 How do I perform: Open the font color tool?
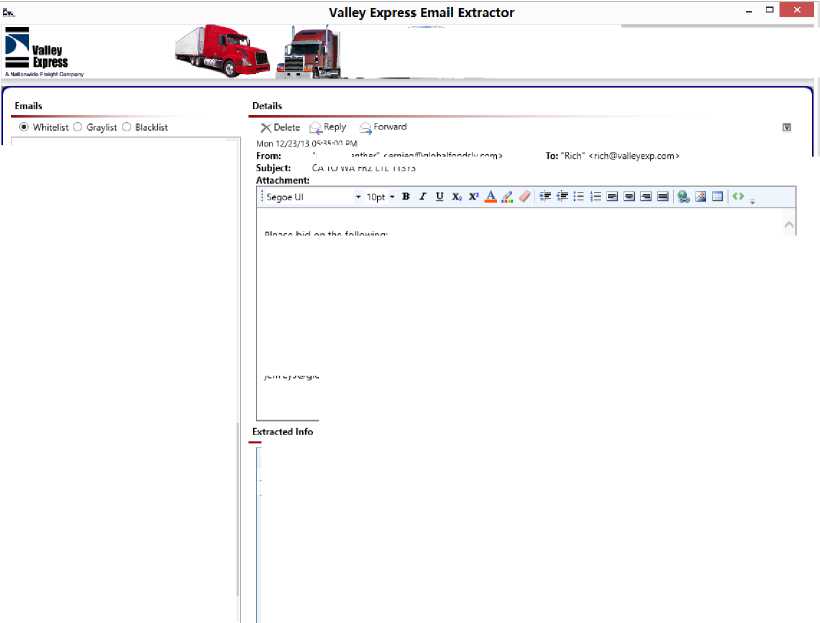491,197
